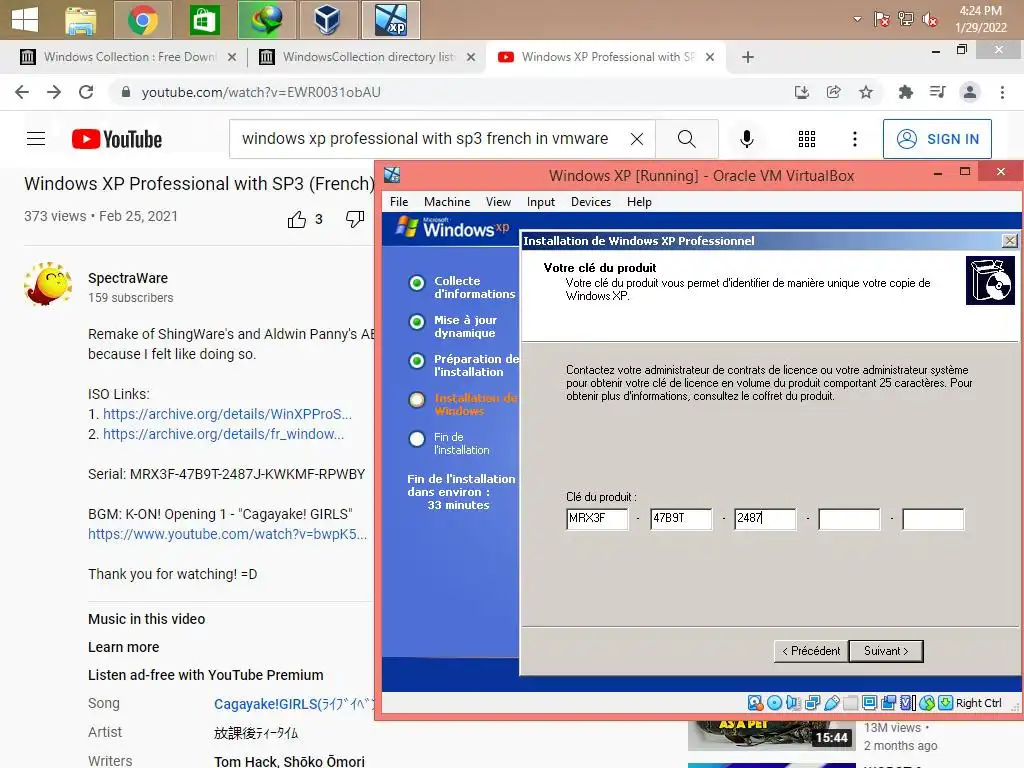Open the Help menu in VirtualBox
Viewport: 1024px width, 768px height.
pos(639,202)
